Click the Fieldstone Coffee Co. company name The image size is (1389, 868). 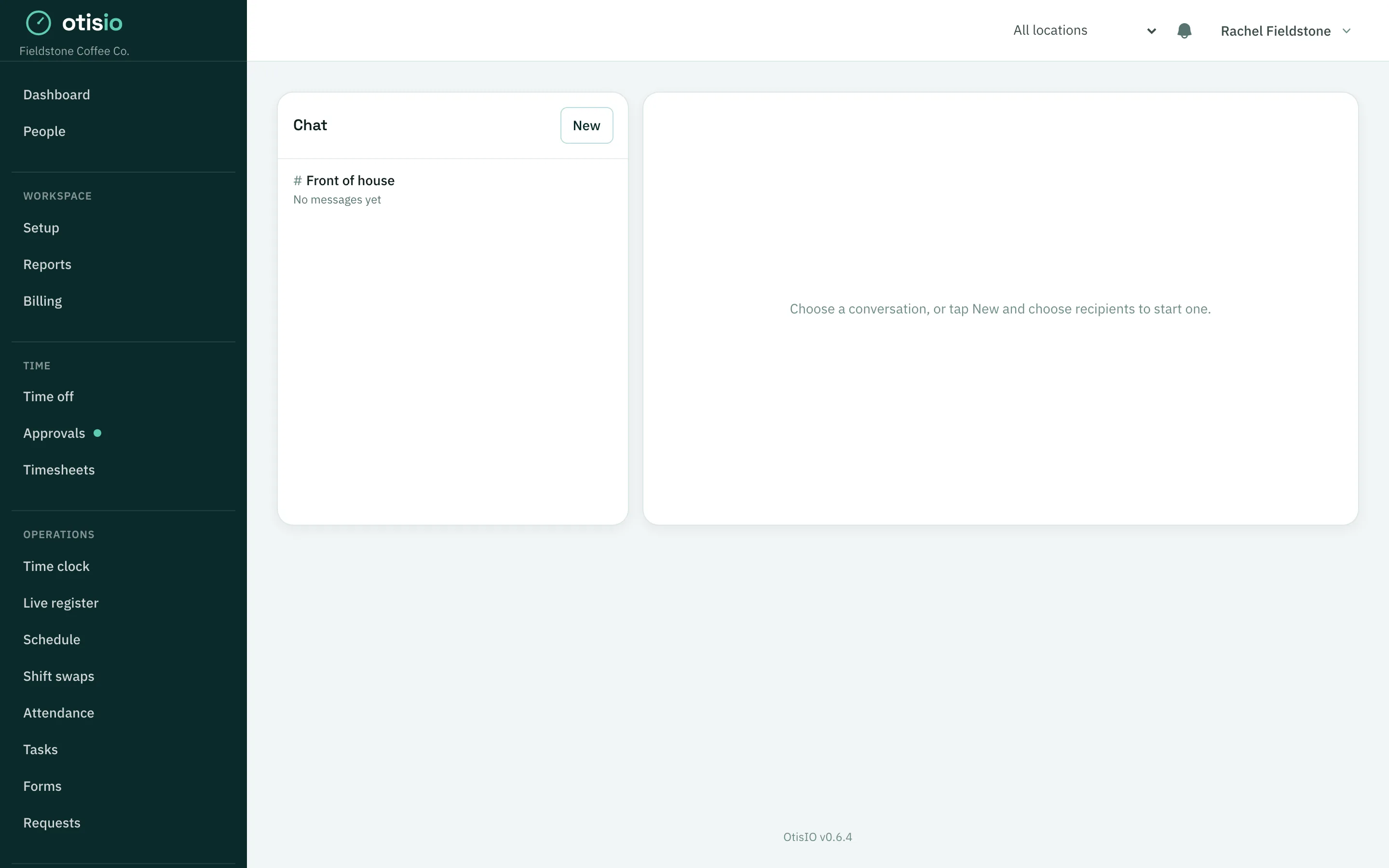tap(74, 51)
